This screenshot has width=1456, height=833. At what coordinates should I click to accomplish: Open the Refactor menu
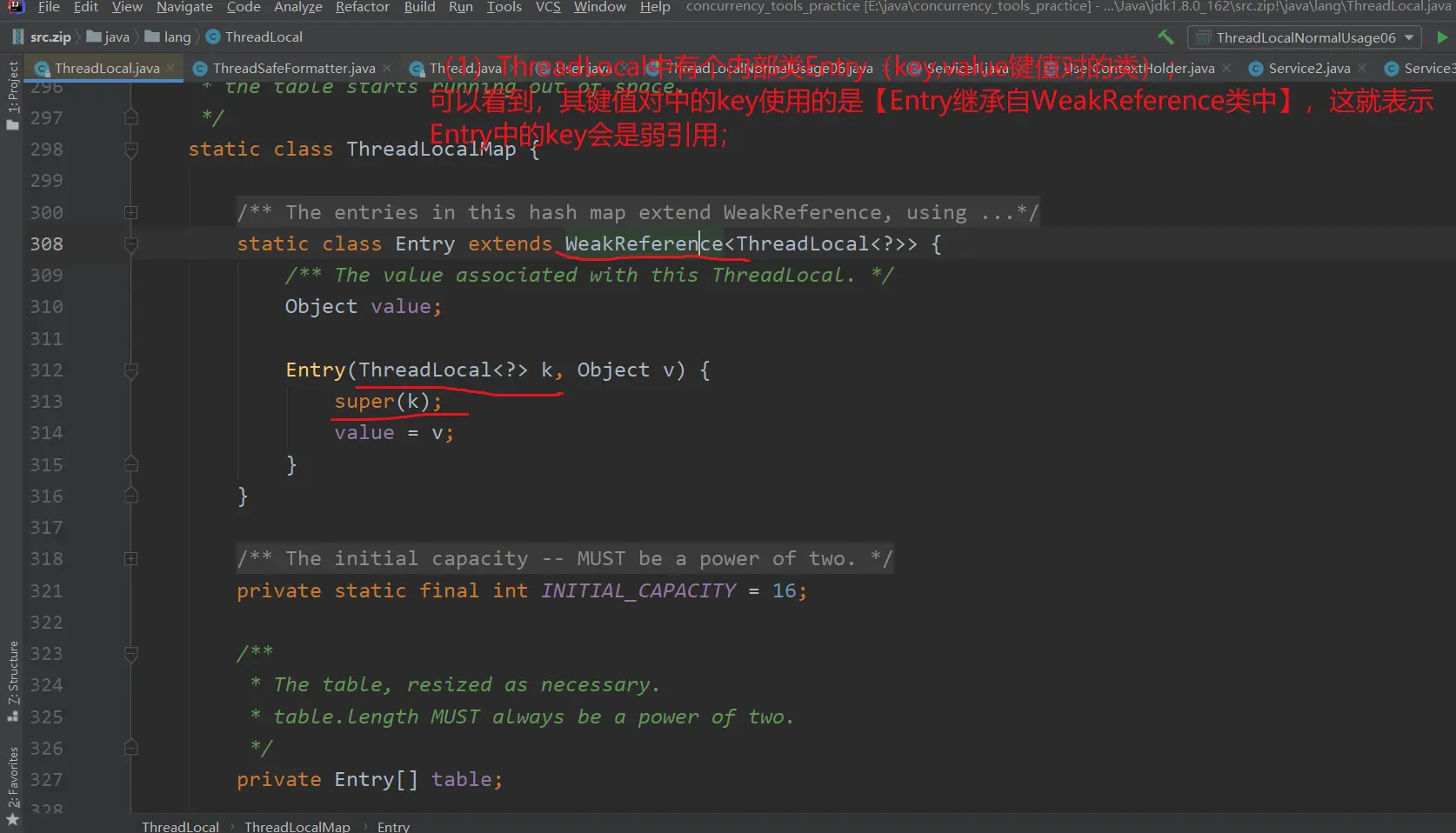(x=362, y=7)
